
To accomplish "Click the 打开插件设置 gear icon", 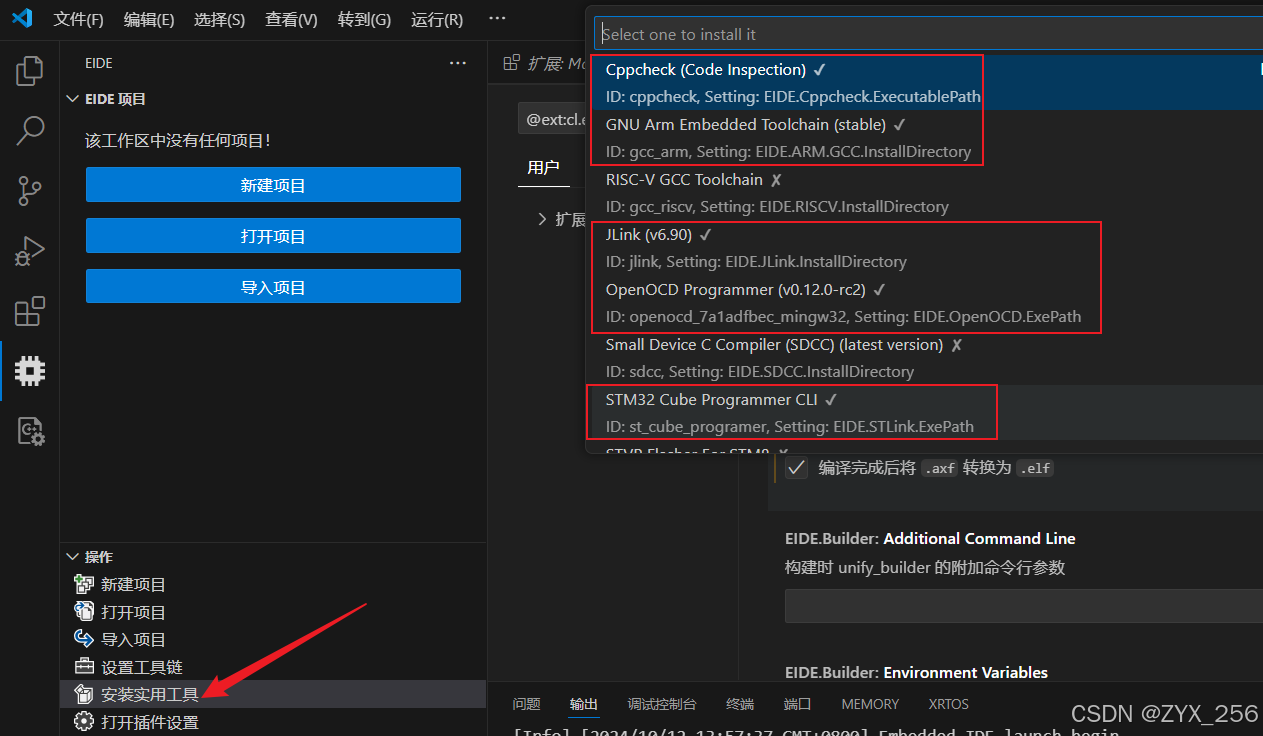I will pyautogui.click(x=84, y=722).
